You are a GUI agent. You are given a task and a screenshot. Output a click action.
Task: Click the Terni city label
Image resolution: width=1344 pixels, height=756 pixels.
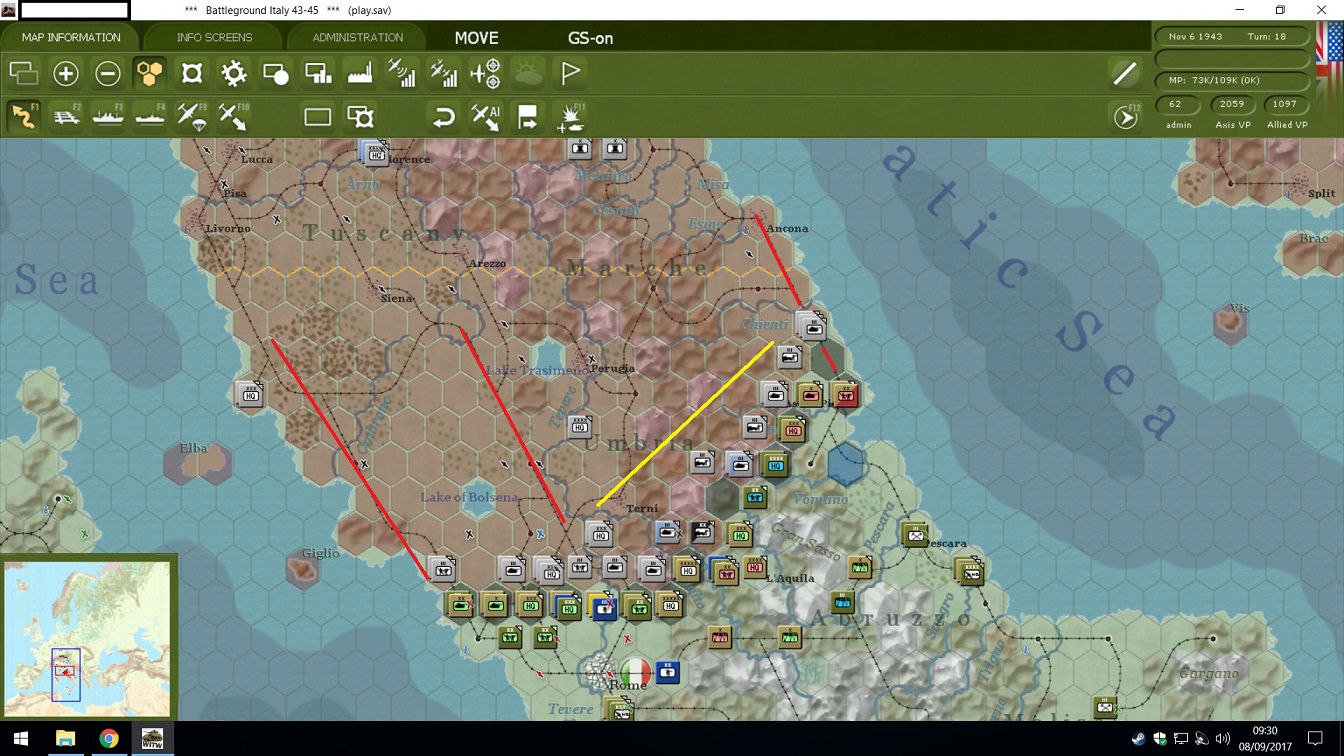point(642,509)
